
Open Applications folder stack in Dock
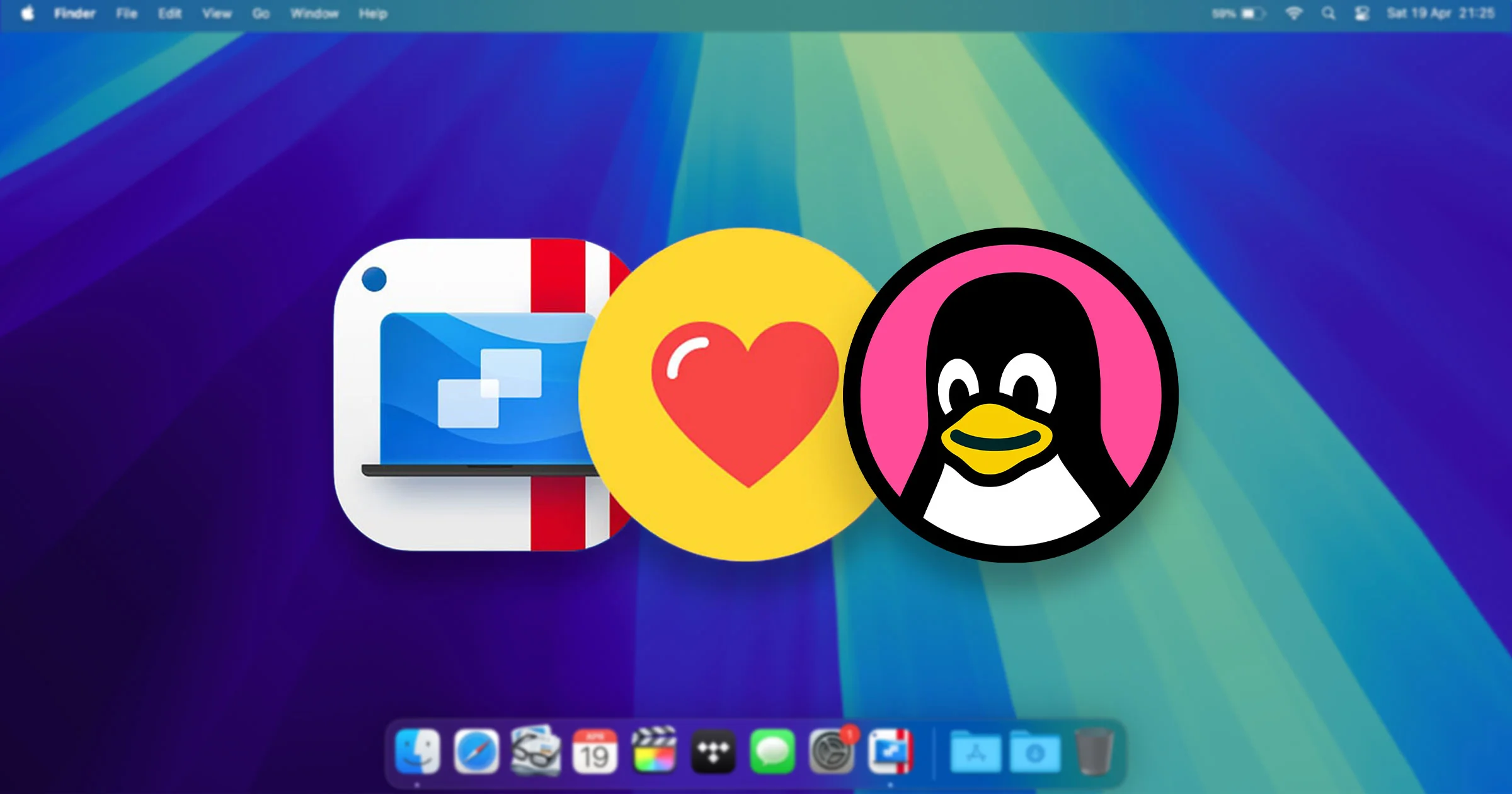pyautogui.click(x=975, y=752)
